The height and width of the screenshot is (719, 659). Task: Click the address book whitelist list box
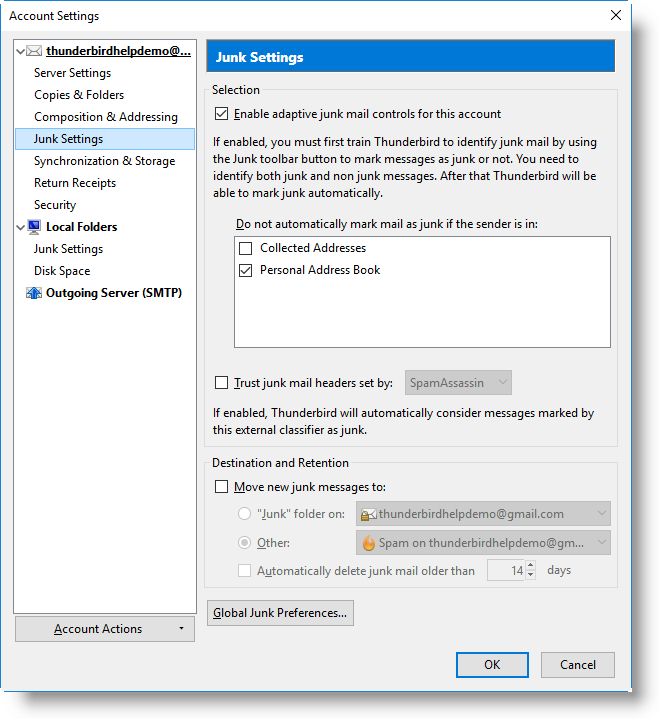point(422,292)
